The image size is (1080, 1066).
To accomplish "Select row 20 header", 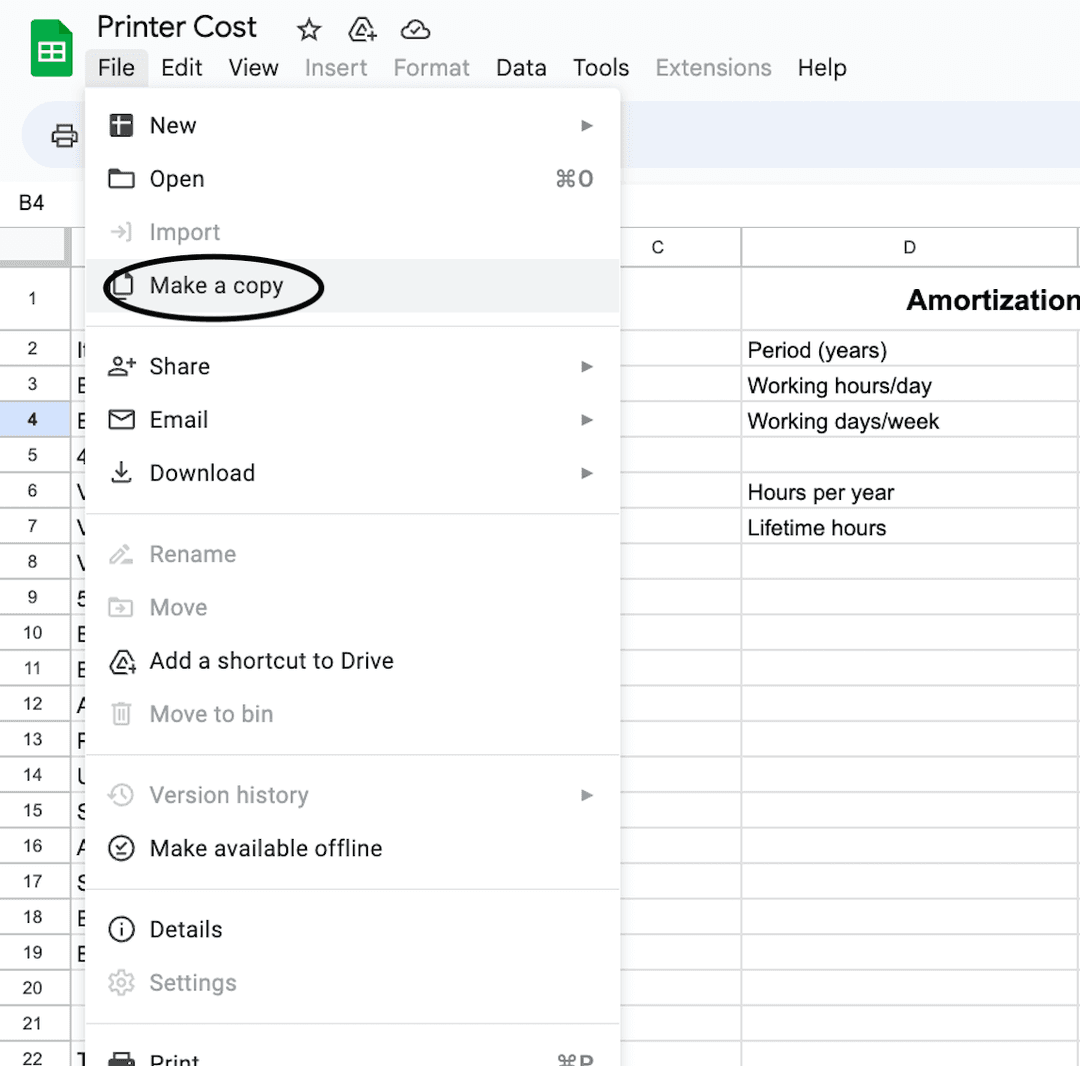I will (32, 988).
